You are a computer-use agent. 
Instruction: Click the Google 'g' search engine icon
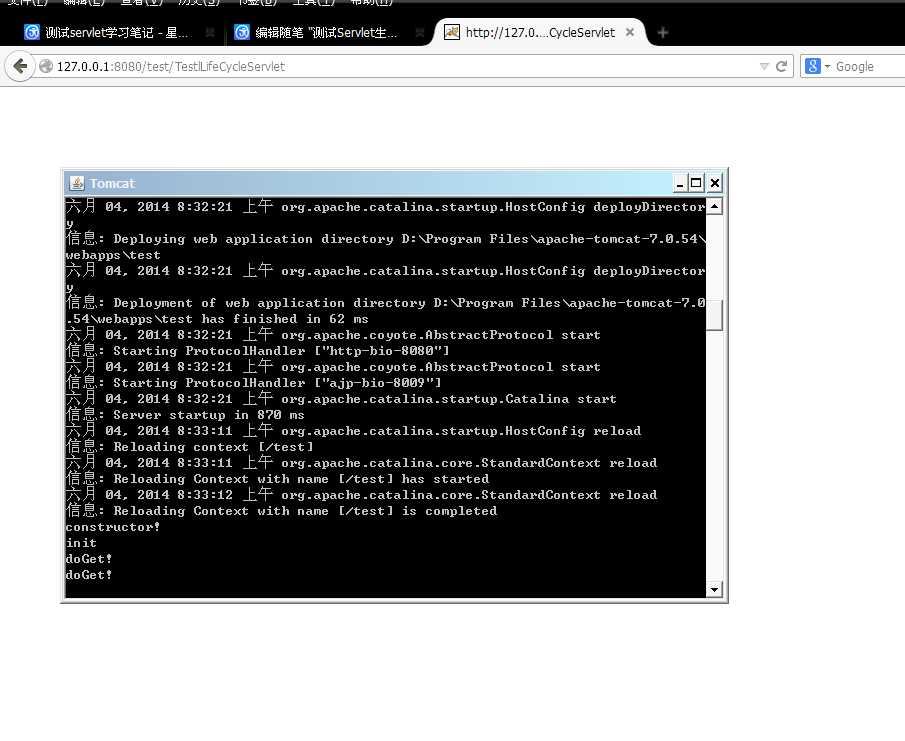813,66
